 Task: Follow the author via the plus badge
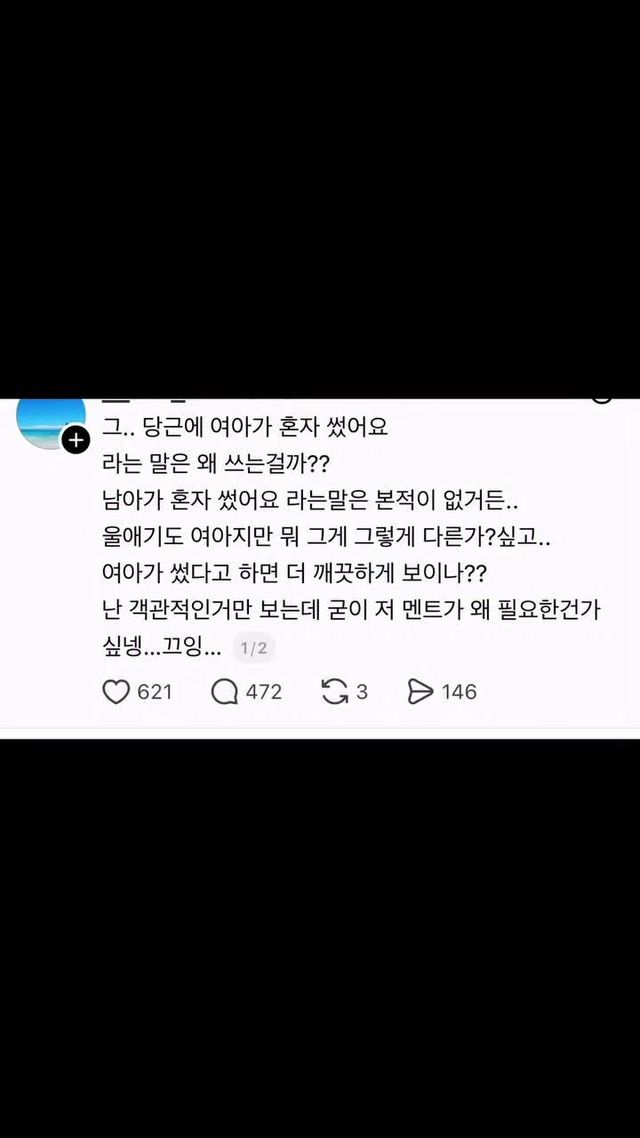[75, 440]
